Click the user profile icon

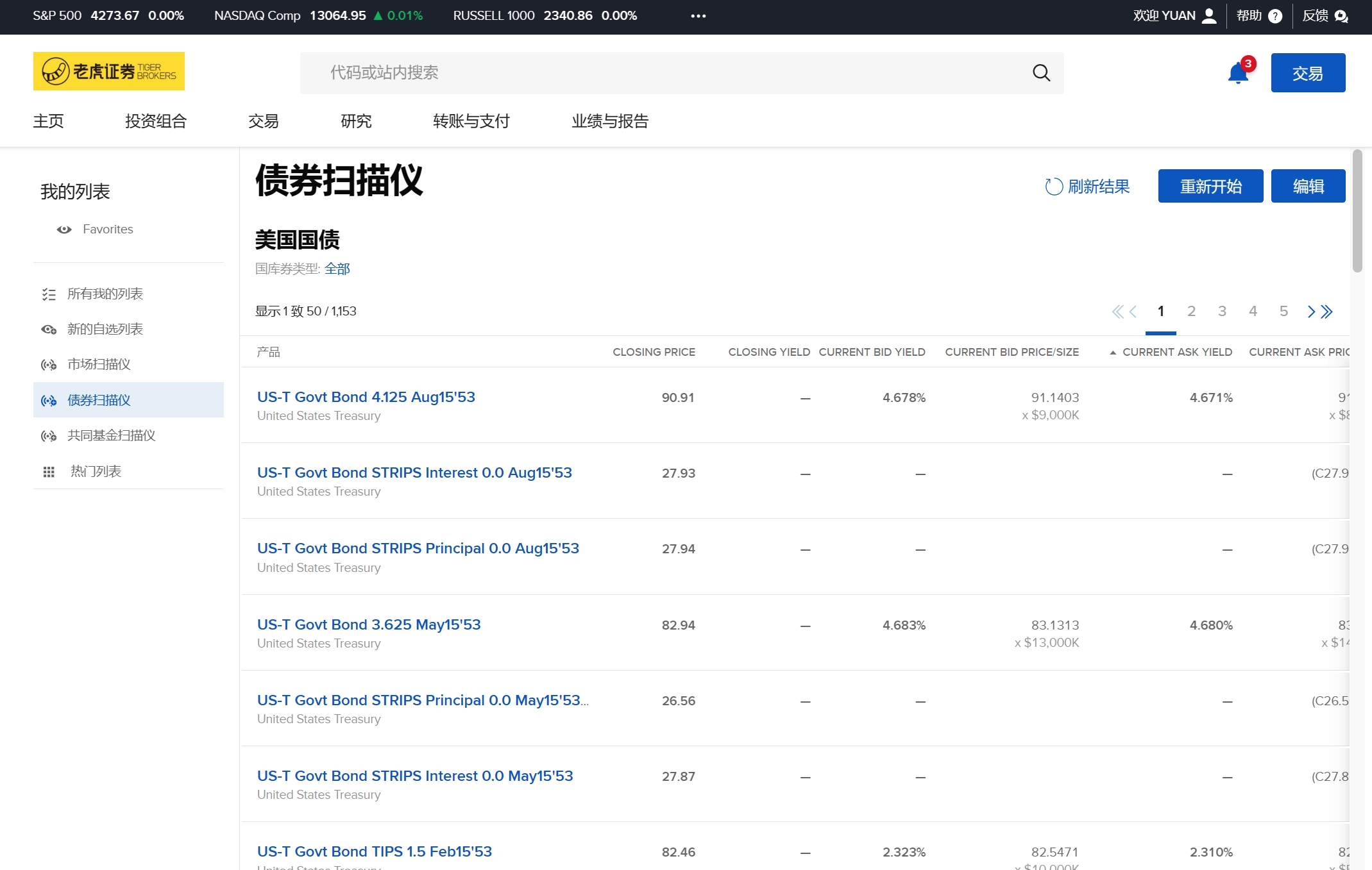point(1209,16)
